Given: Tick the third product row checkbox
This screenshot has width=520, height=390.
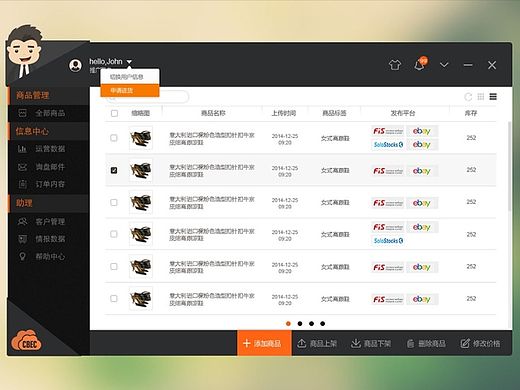Looking at the screenshot, I should (x=114, y=202).
